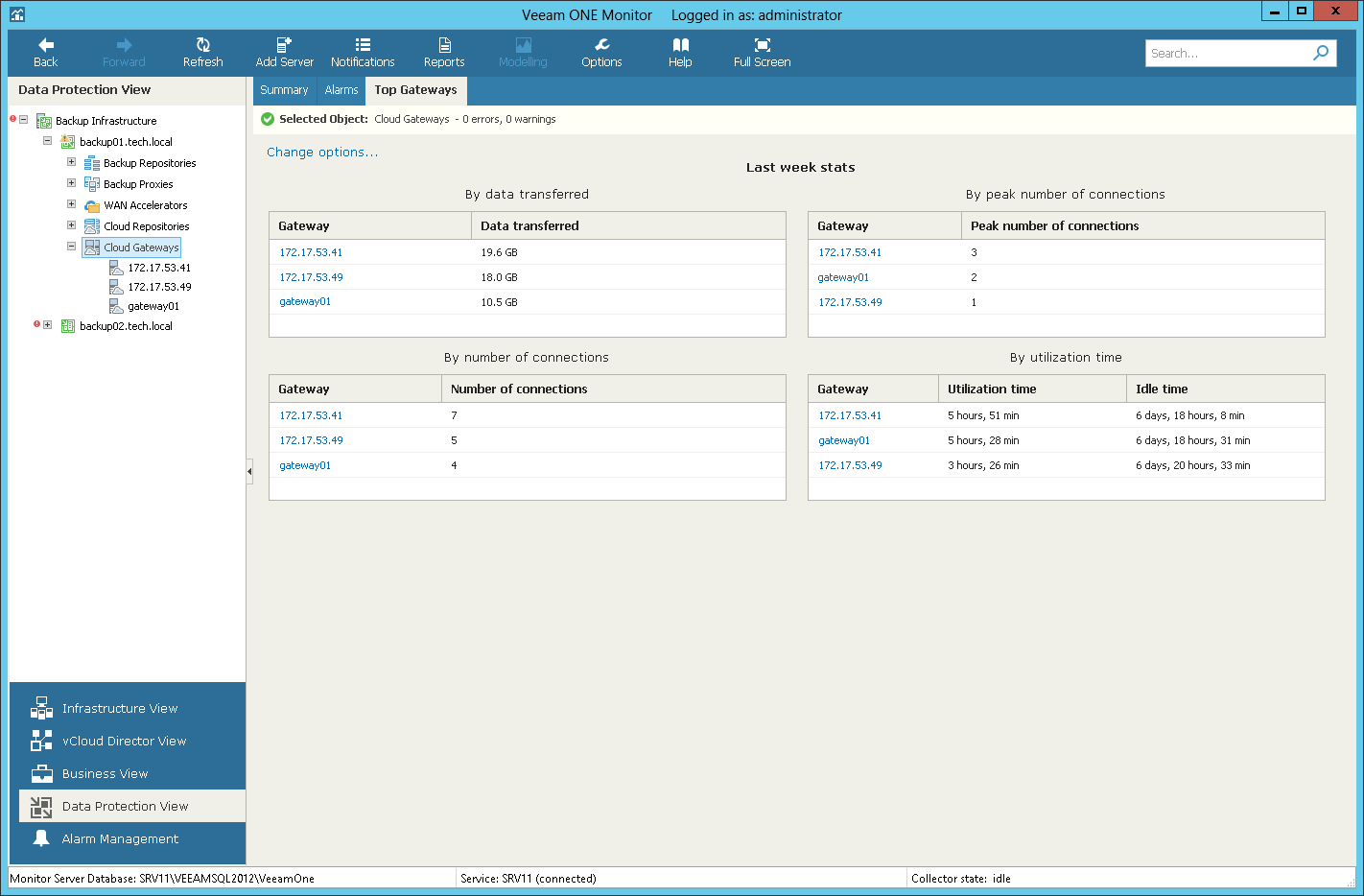The image size is (1364, 896).
Task: Click 'Service: SRV11 (connected)' status text
Action: [528, 878]
